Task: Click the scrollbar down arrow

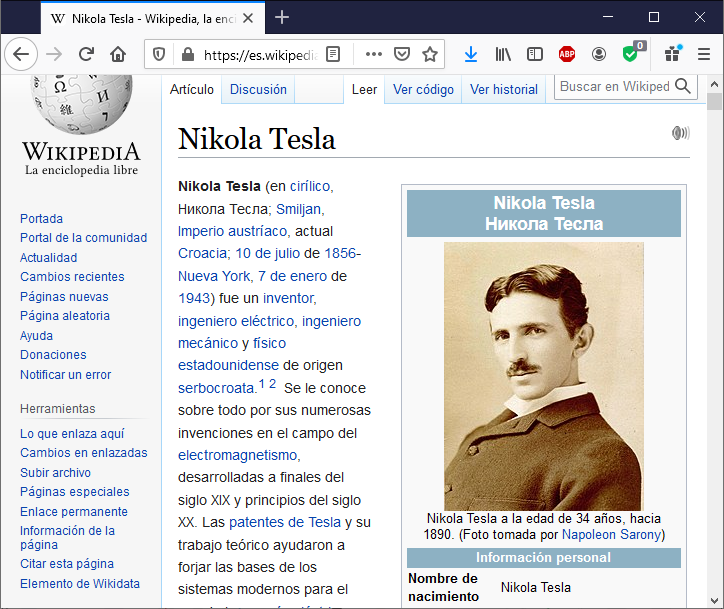Action: (x=714, y=600)
